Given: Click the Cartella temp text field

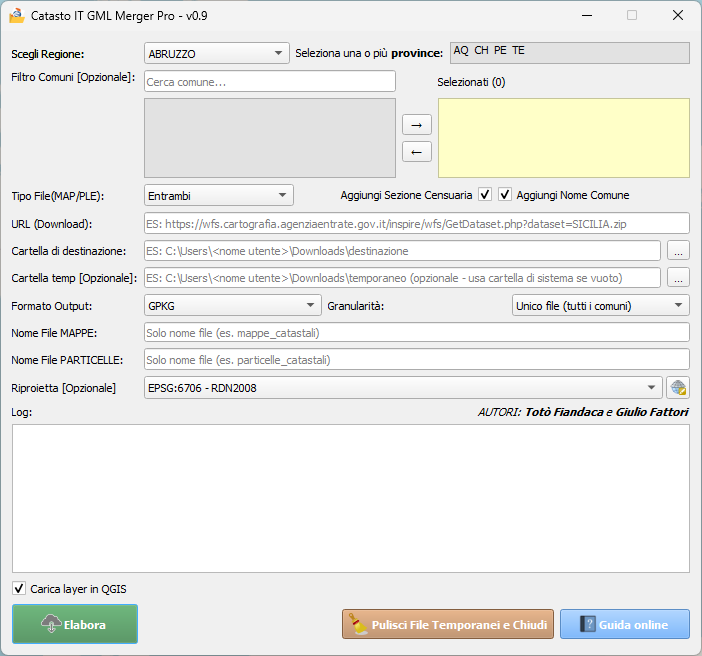Looking at the screenshot, I should coord(402,278).
